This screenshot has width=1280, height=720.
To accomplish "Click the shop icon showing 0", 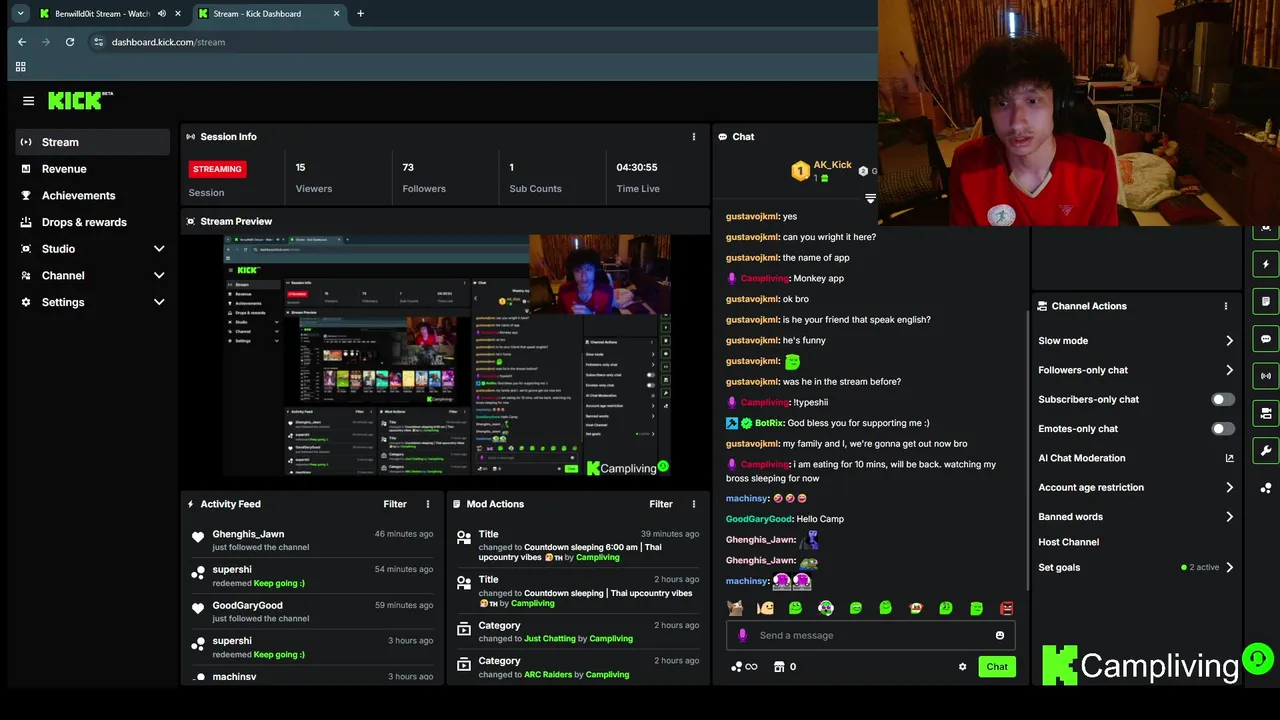I will click(785, 667).
